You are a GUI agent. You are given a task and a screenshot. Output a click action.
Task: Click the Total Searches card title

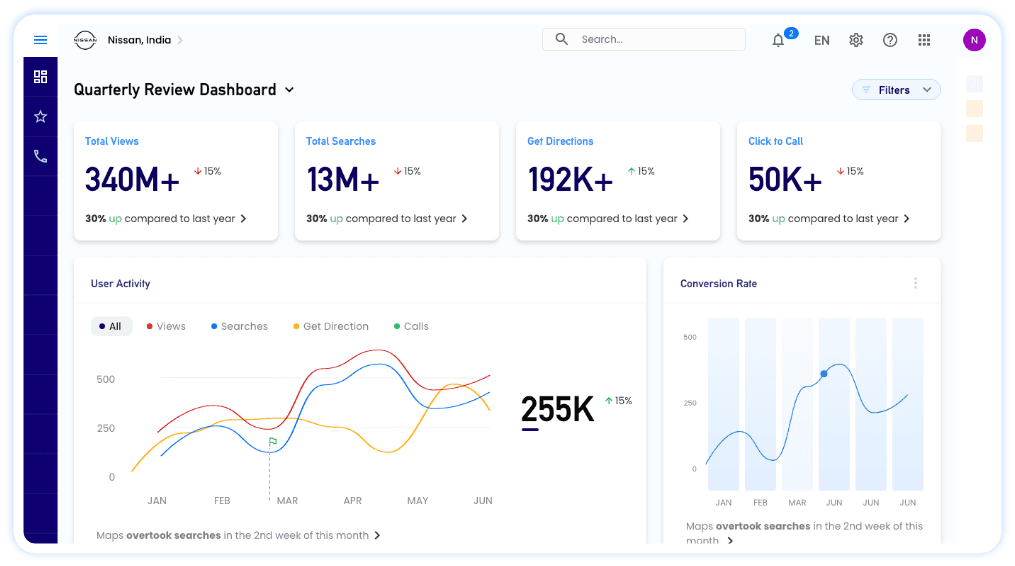pyautogui.click(x=340, y=141)
